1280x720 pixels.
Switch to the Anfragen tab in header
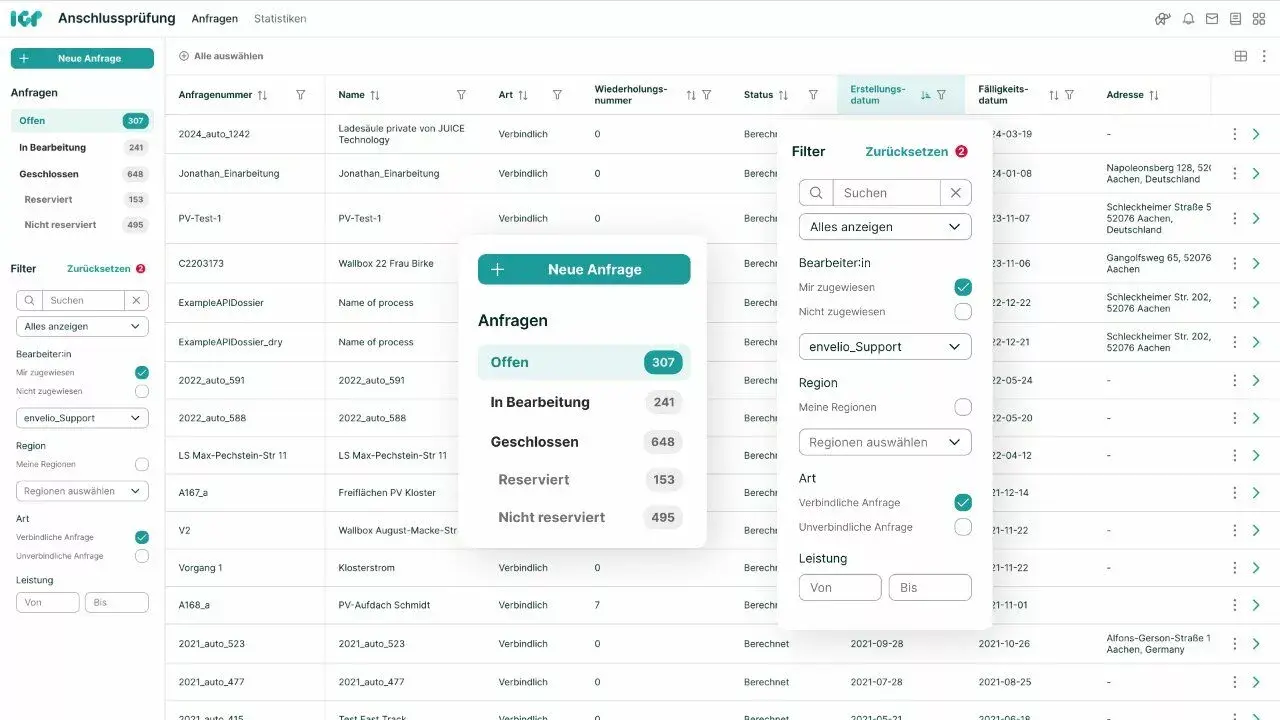[215, 19]
